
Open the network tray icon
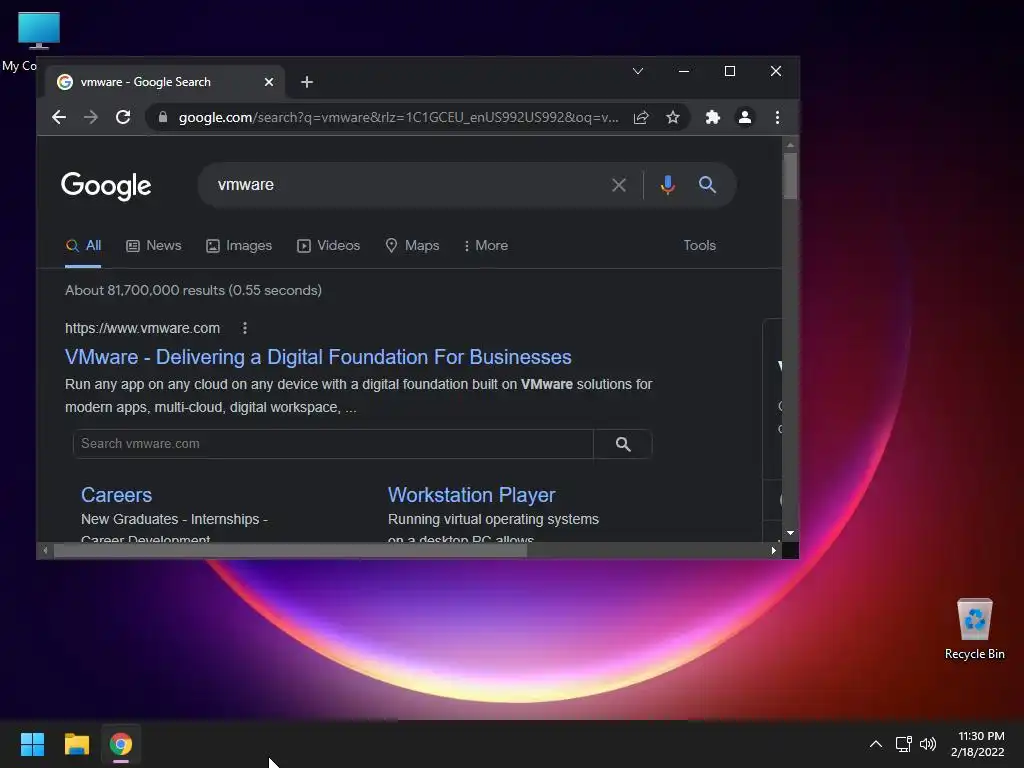coord(903,744)
